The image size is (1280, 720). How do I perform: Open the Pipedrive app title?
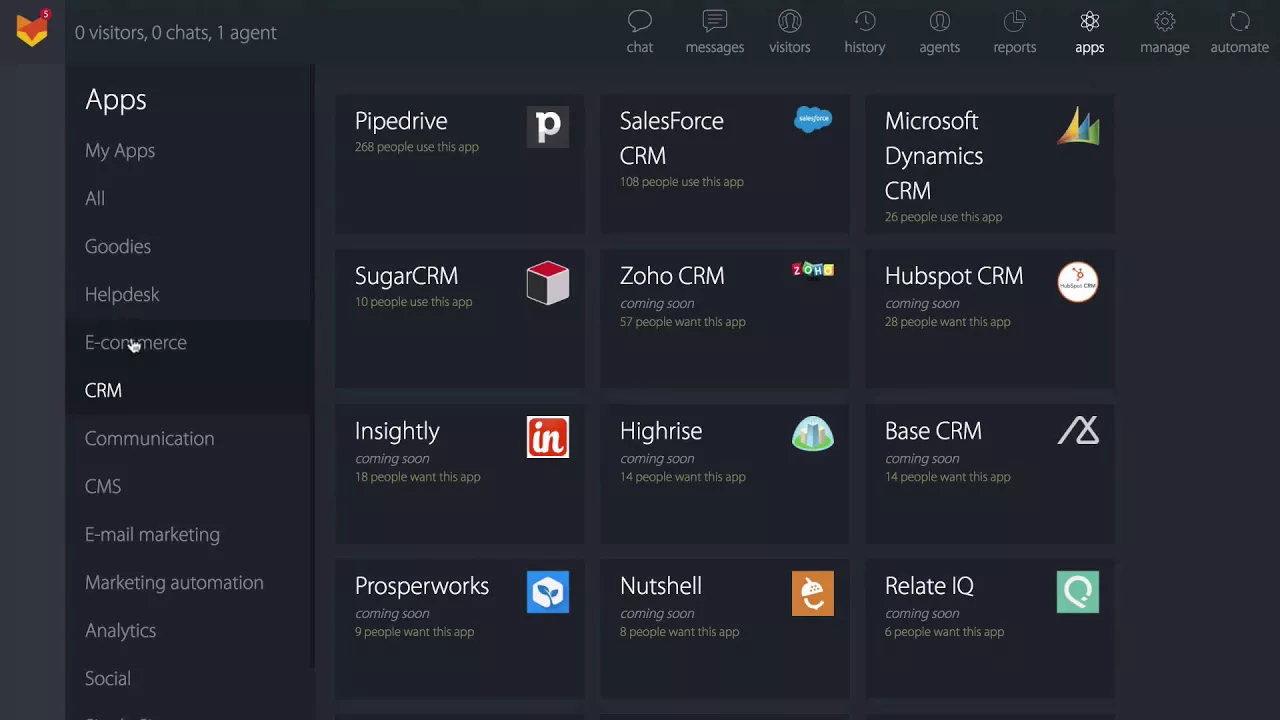pyautogui.click(x=401, y=121)
